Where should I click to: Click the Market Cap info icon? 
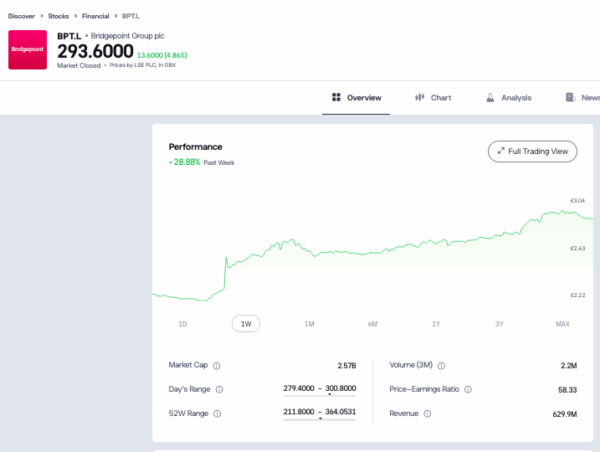coord(217,366)
